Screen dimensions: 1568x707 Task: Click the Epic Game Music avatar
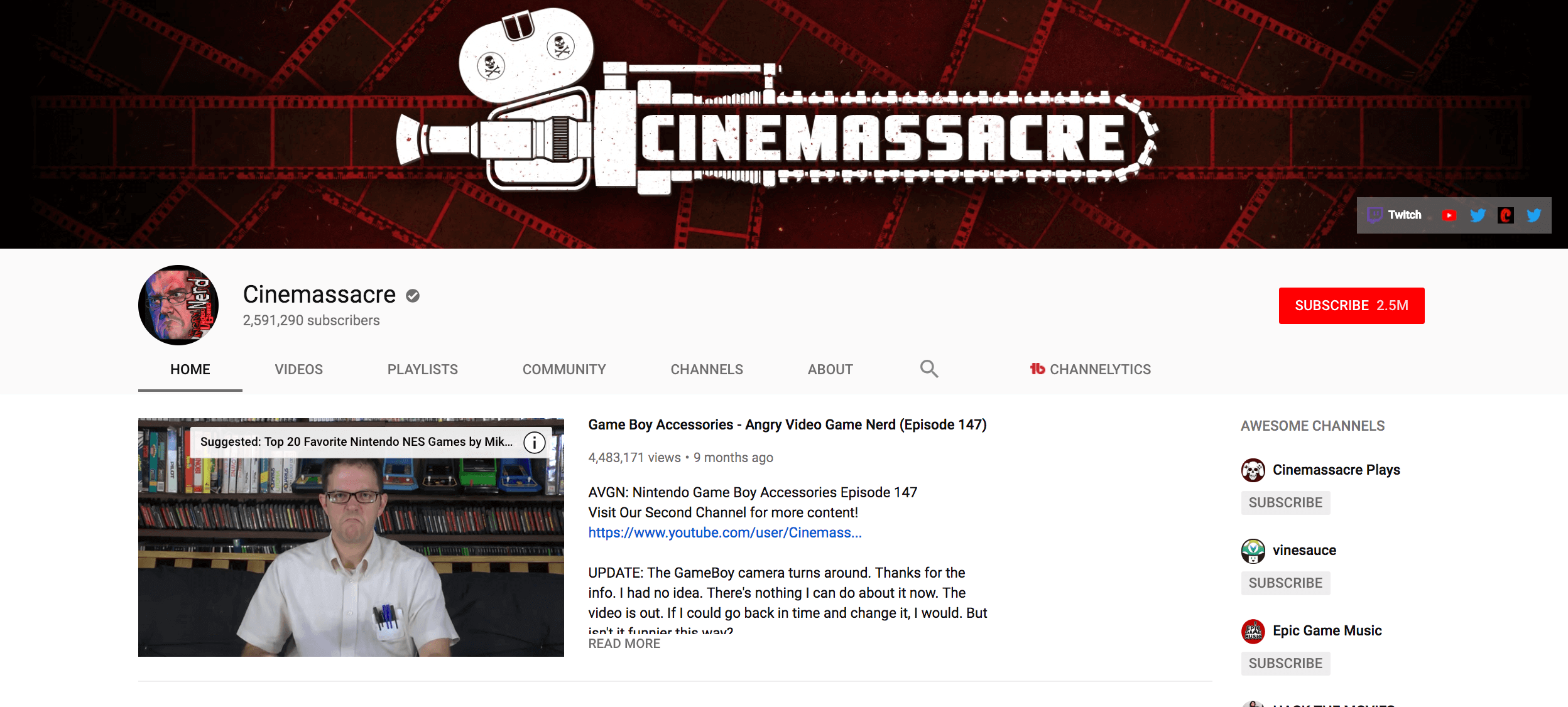click(1253, 631)
